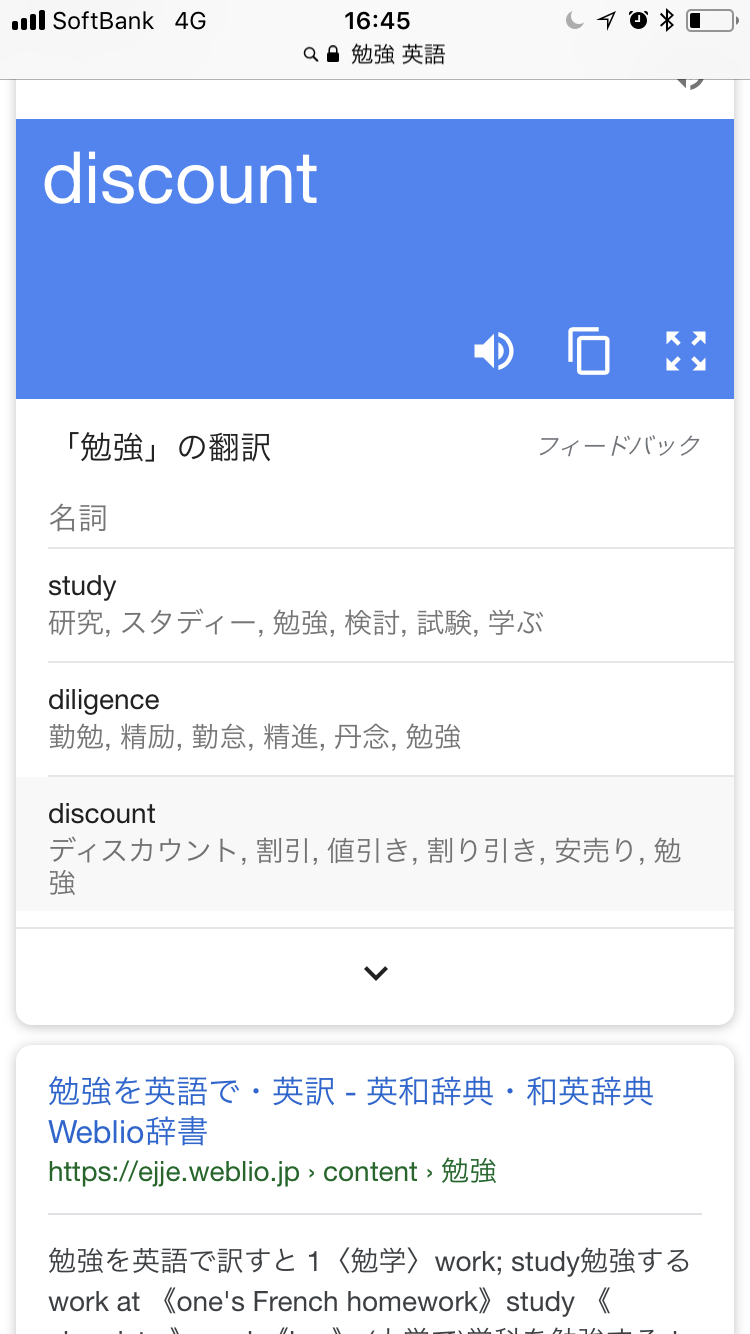Tap the location arrow status icon
This screenshot has height=1334, width=750.
tap(606, 20)
